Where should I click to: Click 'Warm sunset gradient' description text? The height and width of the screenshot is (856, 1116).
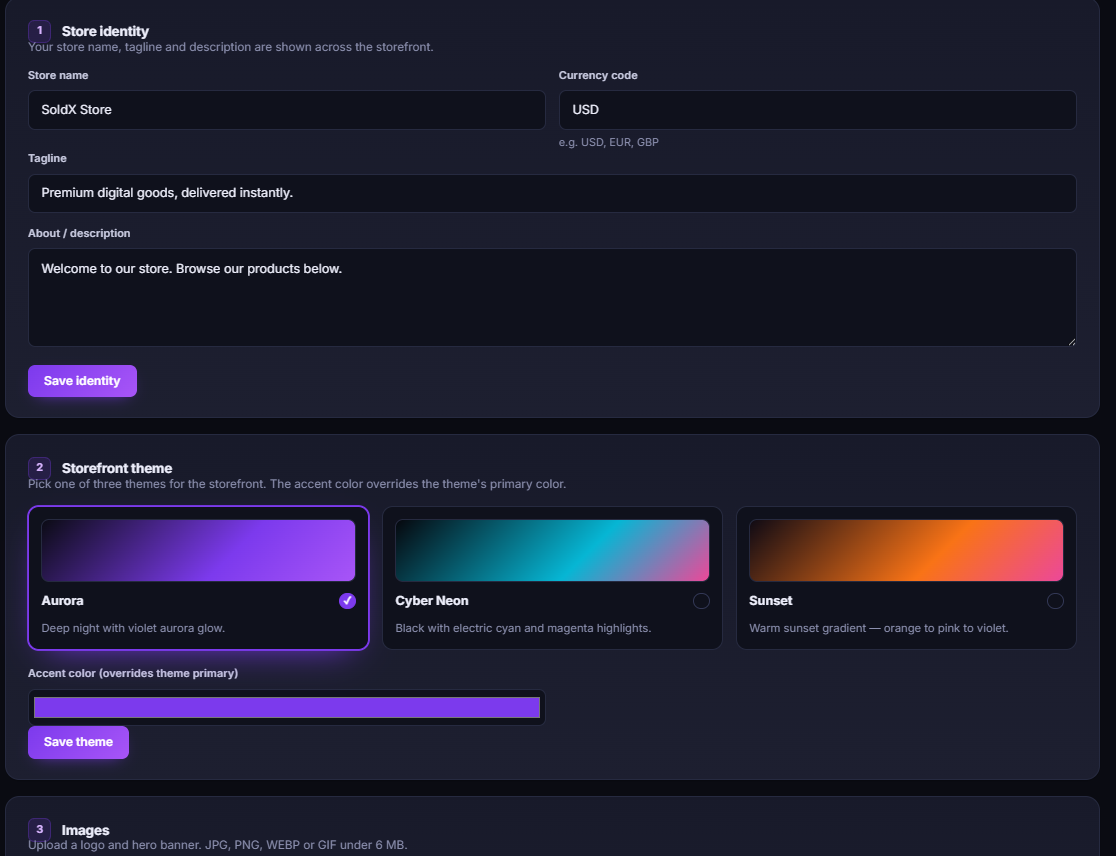(878, 628)
